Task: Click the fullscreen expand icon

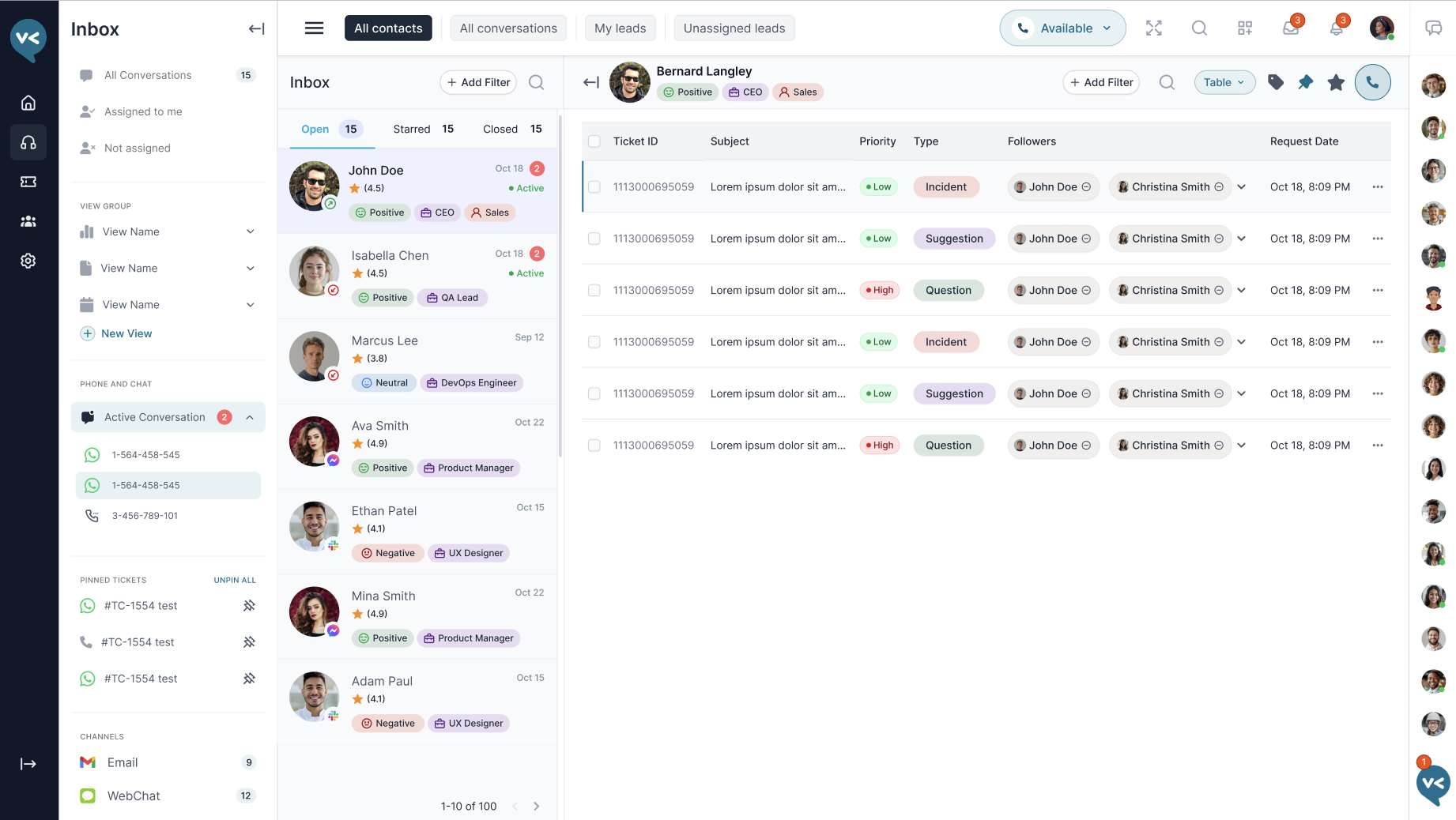Action: point(1154,28)
